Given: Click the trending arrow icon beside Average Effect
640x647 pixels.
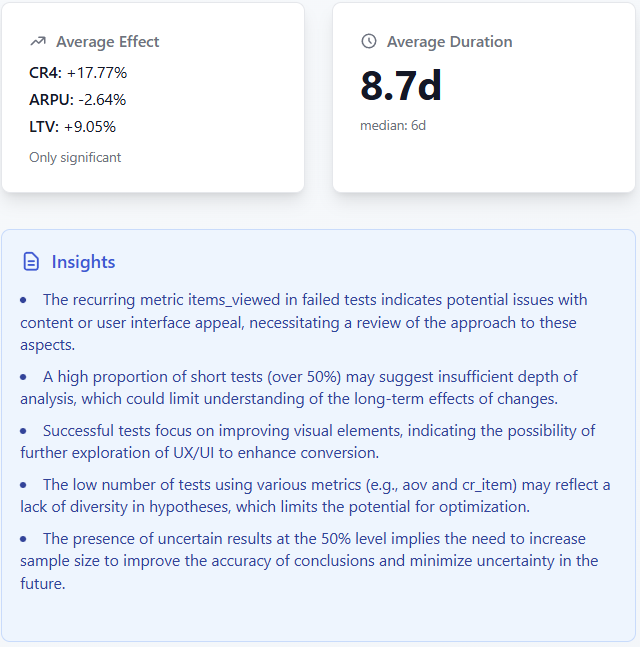Looking at the screenshot, I should pos(38,42).
